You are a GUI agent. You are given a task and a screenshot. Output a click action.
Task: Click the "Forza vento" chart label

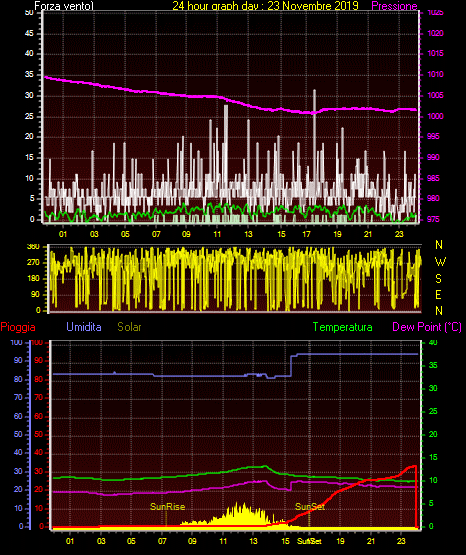[64, 6]
